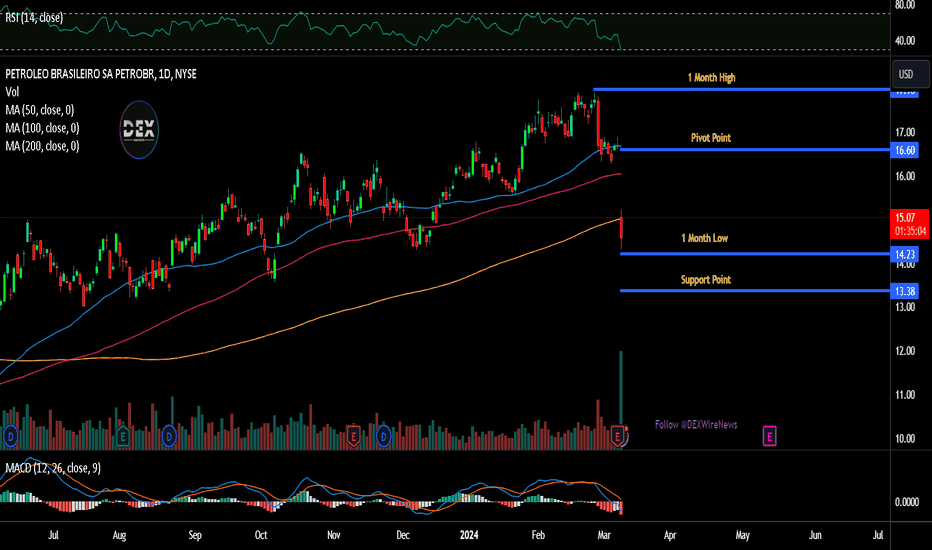Click the dividend marker between Aug and Sep
Image resolution: width=932 pixels, height=550 pixels.
point(169,437)
